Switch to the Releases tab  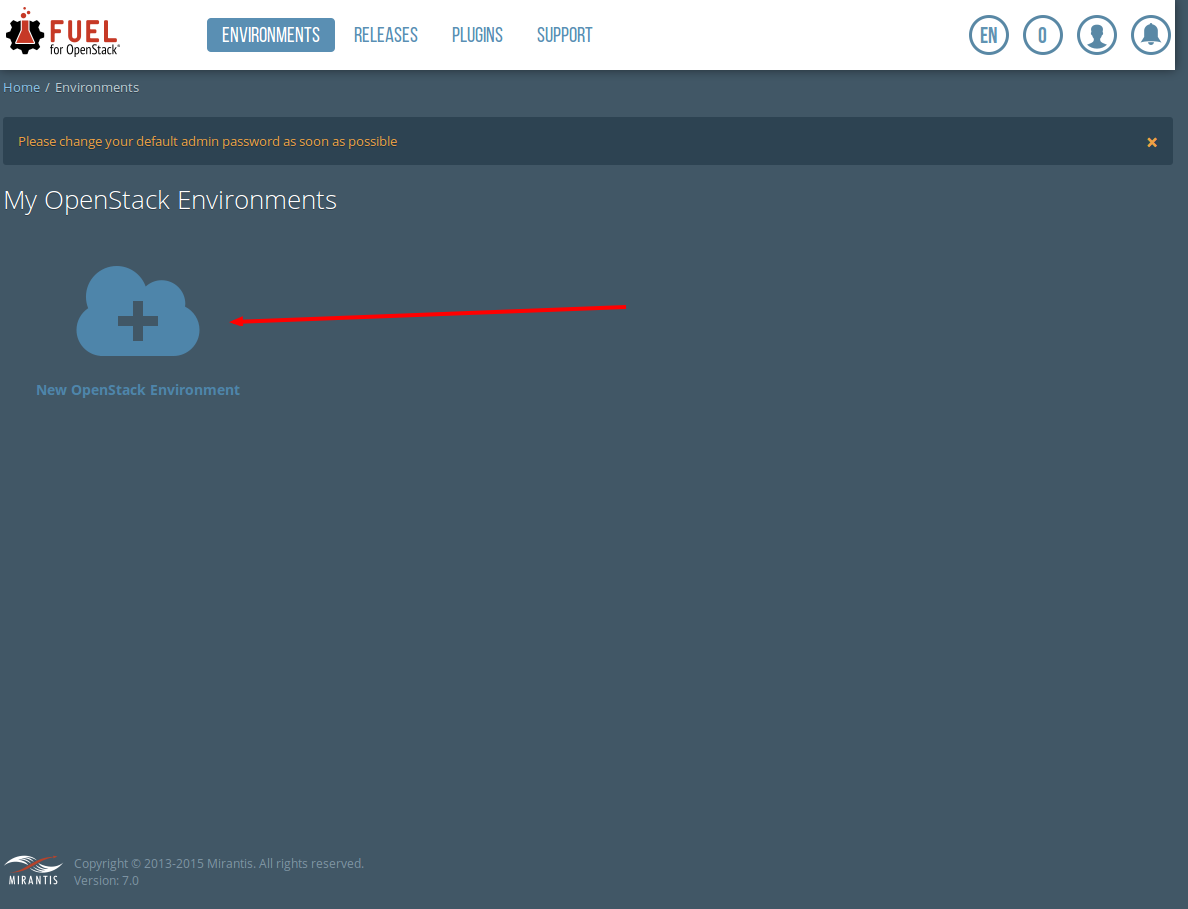[x=386, y=35]
